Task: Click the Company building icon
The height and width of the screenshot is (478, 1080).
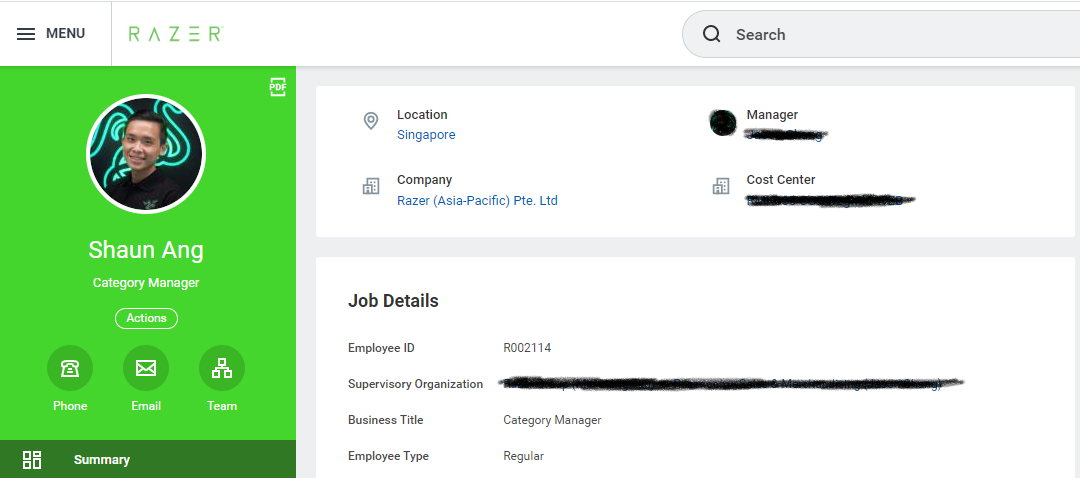Action: (371, 186)
